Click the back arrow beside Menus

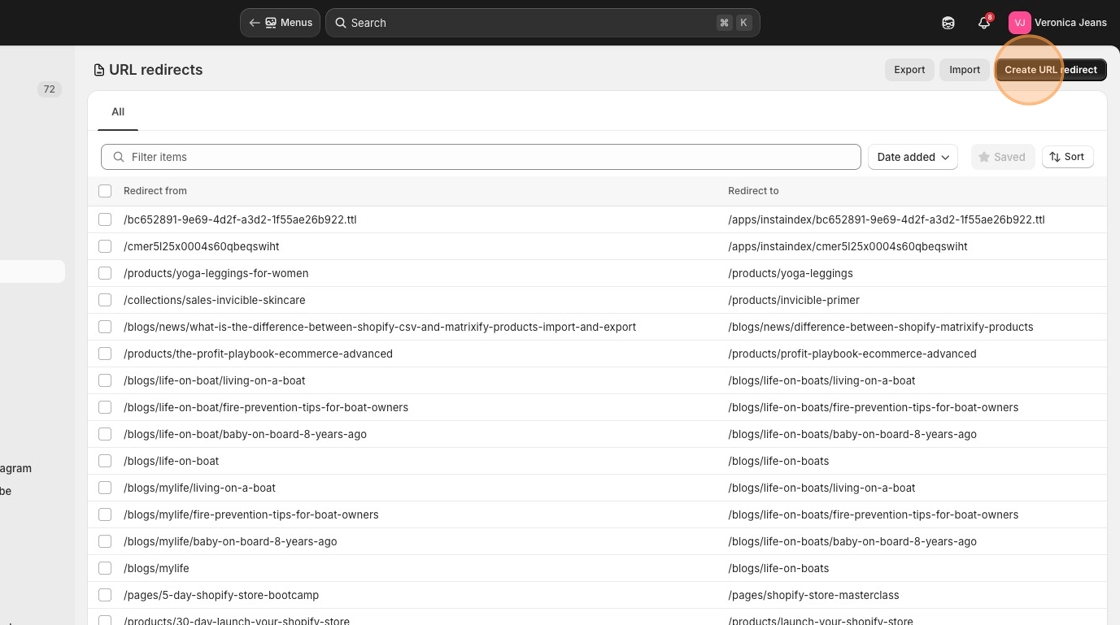[254, 23]
